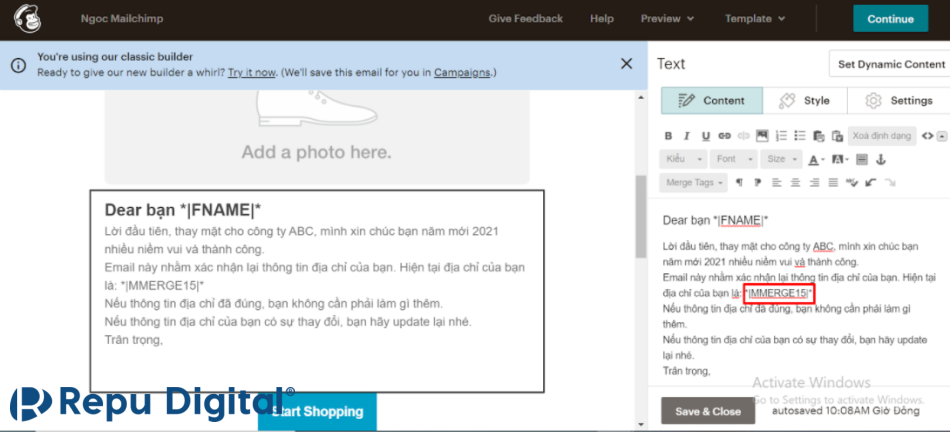Dismiss the classic builder notification banner
Screen dimensions: 950x433
tap(626, 64)
